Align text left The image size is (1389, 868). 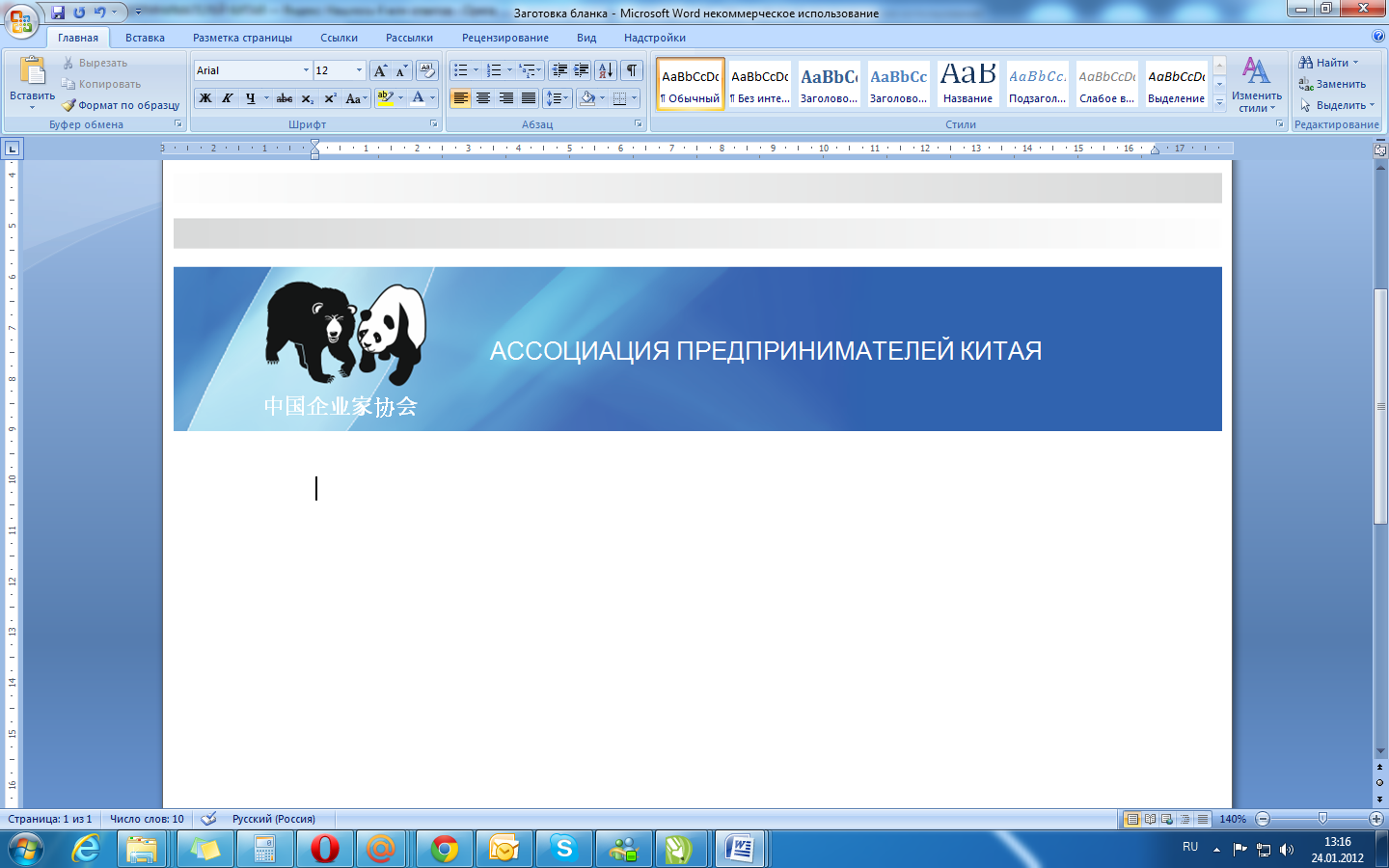tap(461, 98)
